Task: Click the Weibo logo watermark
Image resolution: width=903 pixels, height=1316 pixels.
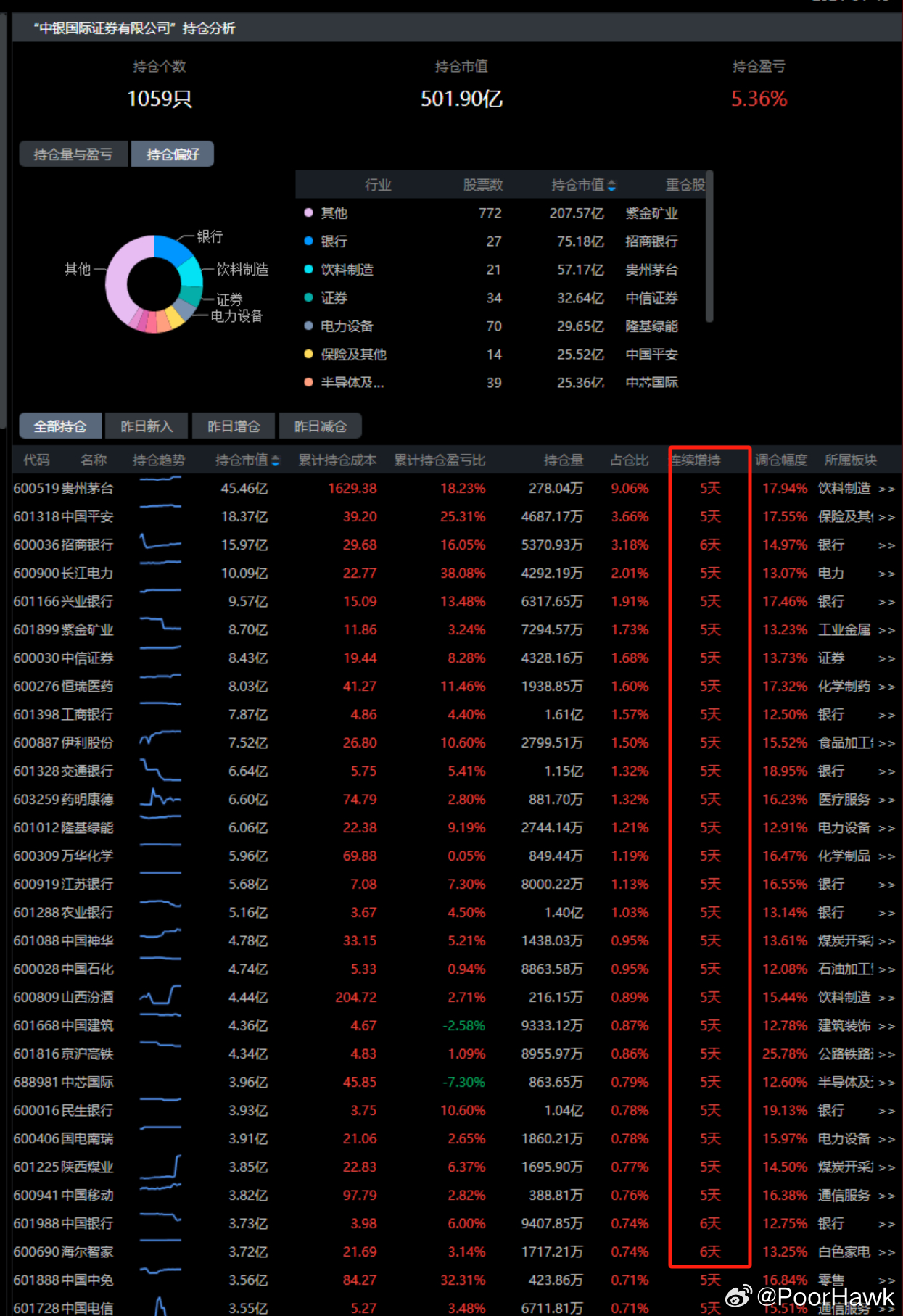Action: (x=738, y=1296)
